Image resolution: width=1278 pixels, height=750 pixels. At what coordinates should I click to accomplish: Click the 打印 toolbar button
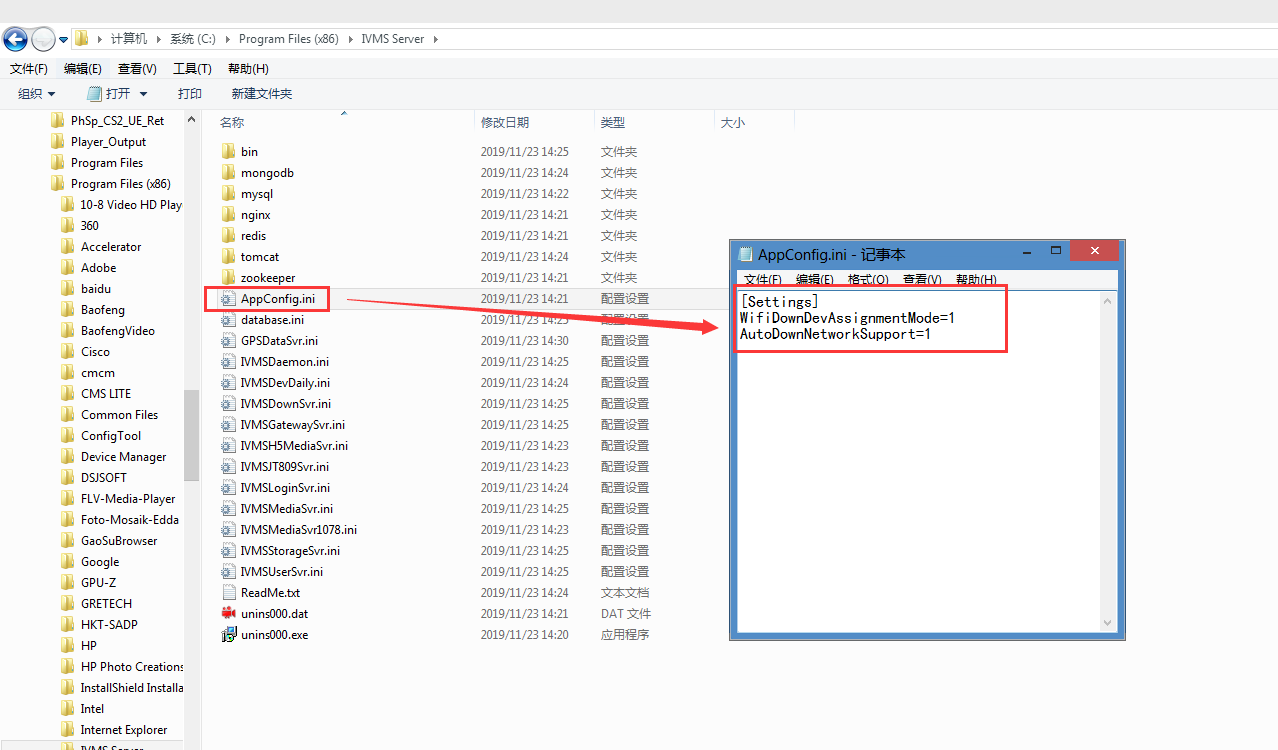(x=190, y=94)
